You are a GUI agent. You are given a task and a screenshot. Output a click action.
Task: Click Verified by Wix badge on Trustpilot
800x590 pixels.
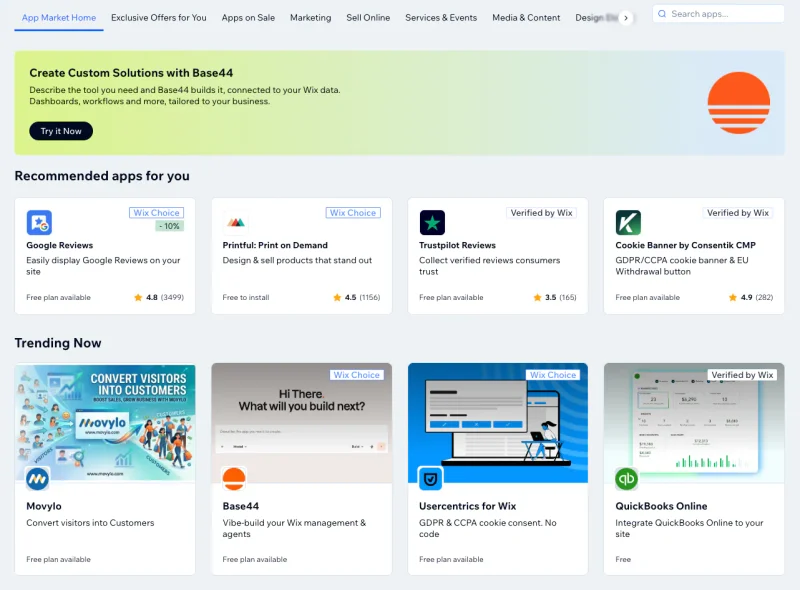(x=541, y=213)
